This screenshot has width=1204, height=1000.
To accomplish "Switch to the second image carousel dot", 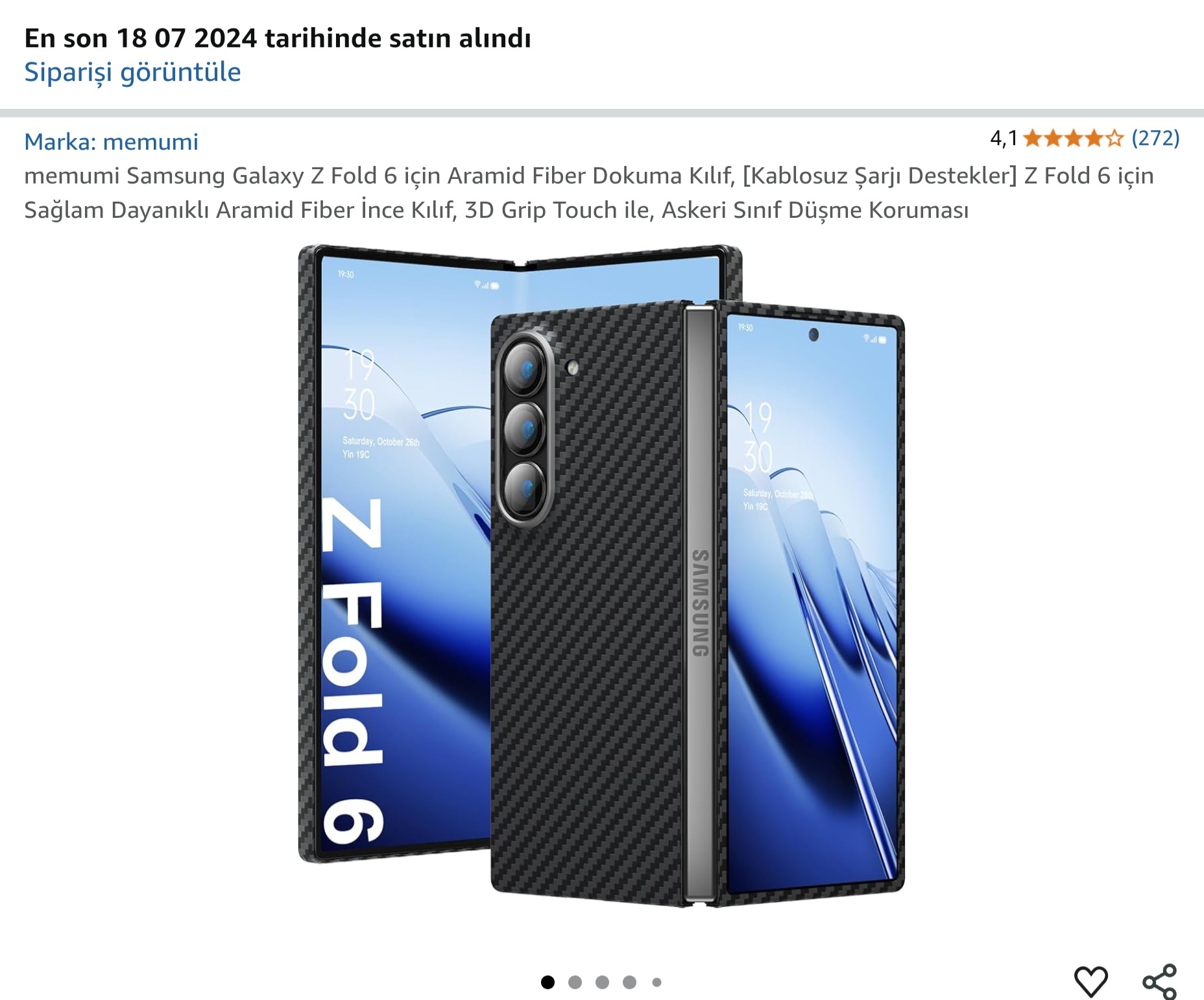I will (575, 982).
